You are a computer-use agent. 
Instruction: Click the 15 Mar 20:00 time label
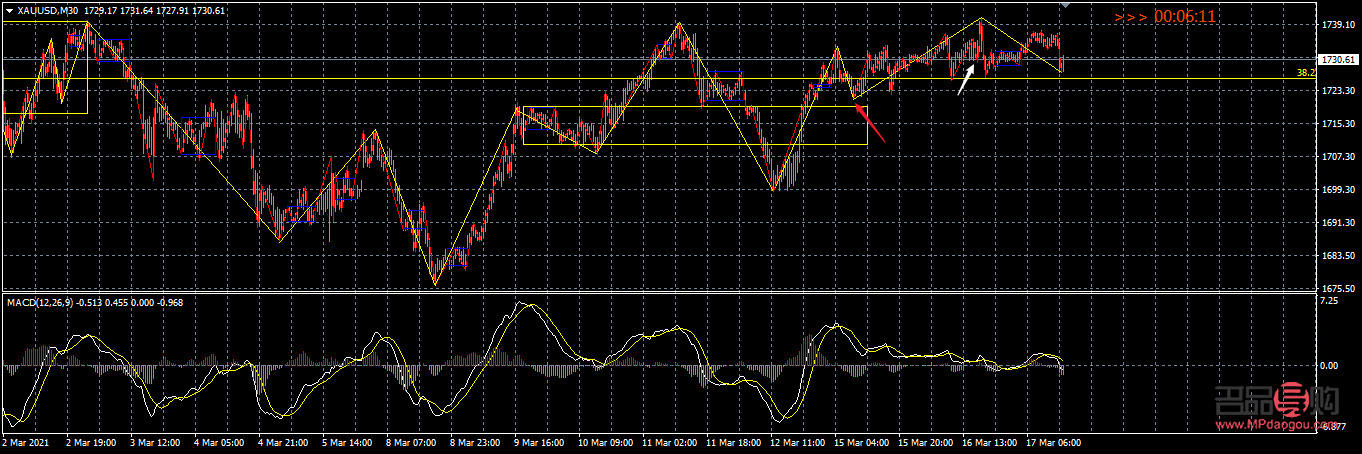pyautogui.click(x=925, y=441)
